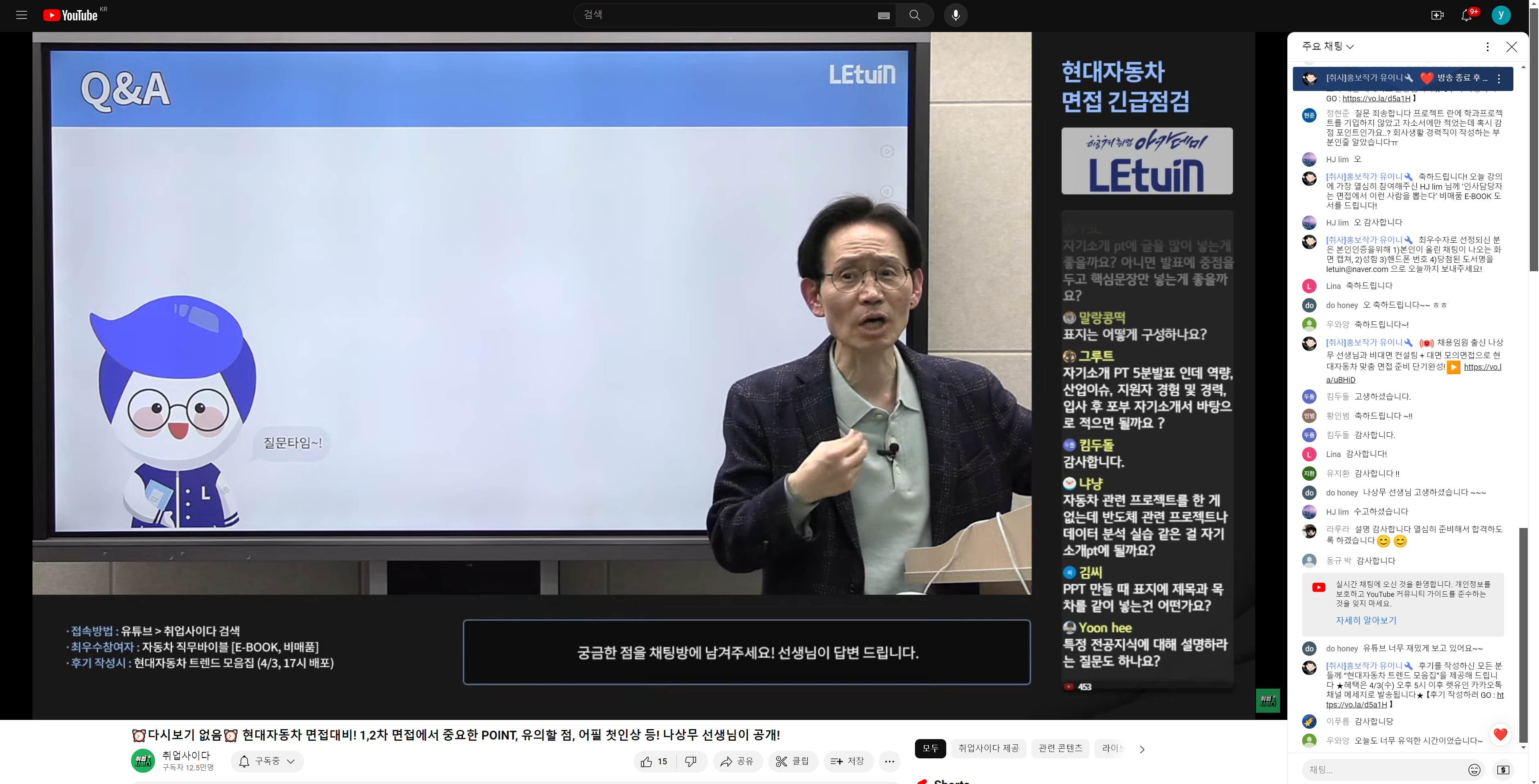Click the search magnifier button
1539x784 pixels.
pyautogui.click(x=914, y=15)
